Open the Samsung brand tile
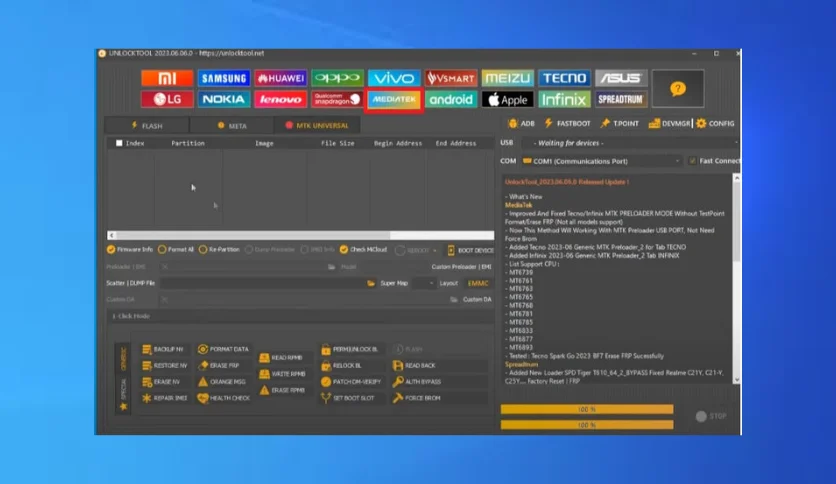The image size is (836, 484). pyautogui.click(x=224, y=78)
